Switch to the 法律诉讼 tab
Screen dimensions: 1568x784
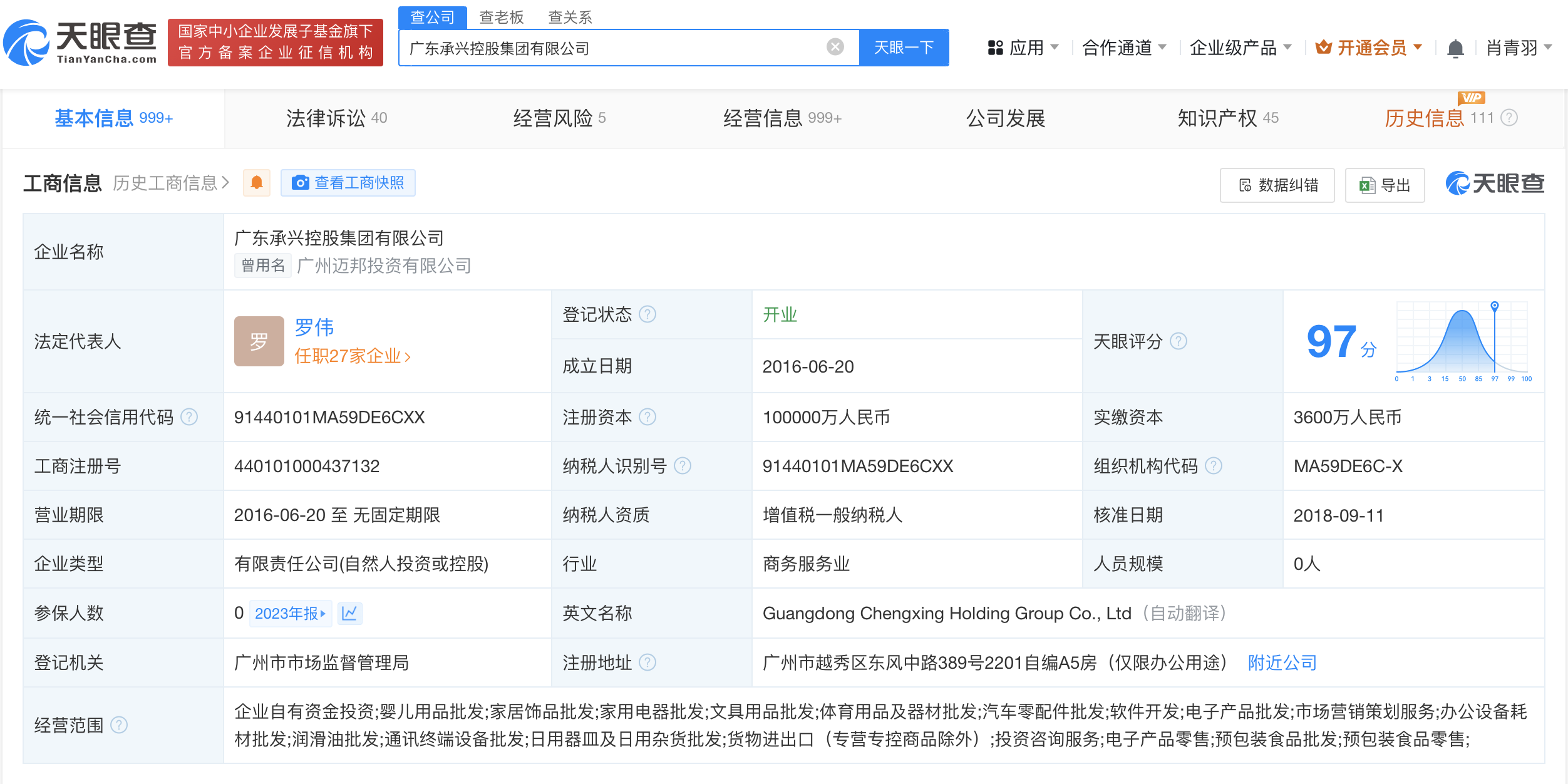326,118
